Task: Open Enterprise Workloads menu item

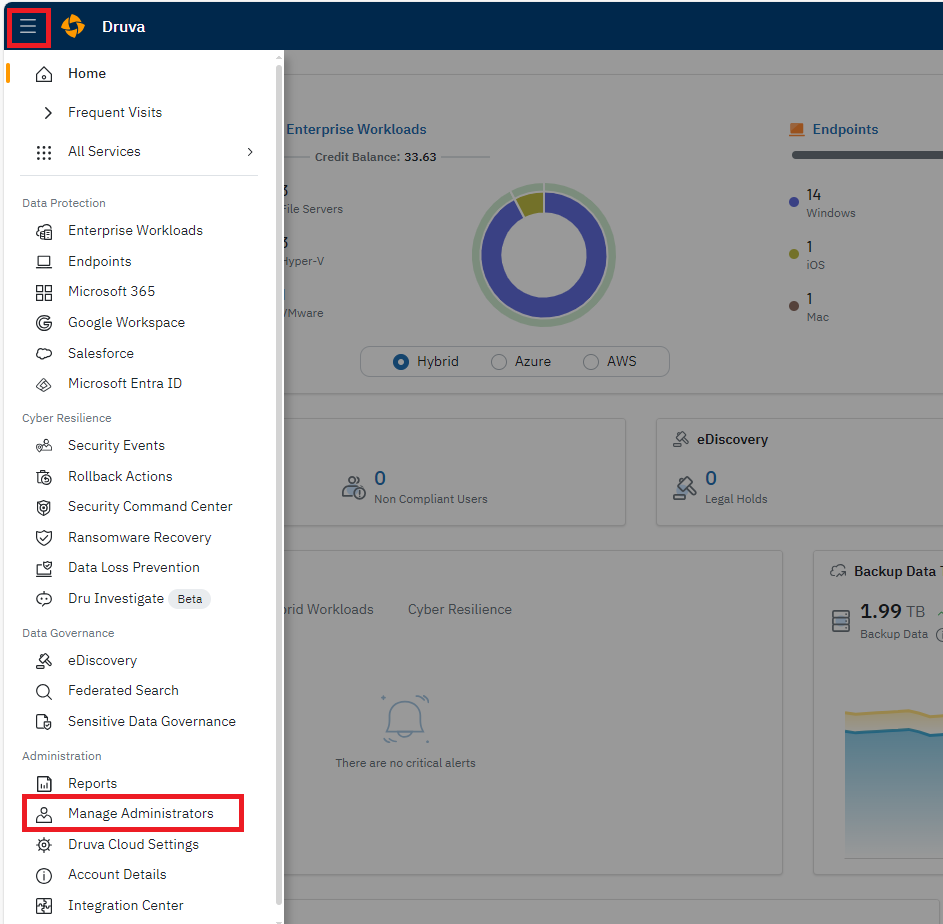Action: (135, 230)
